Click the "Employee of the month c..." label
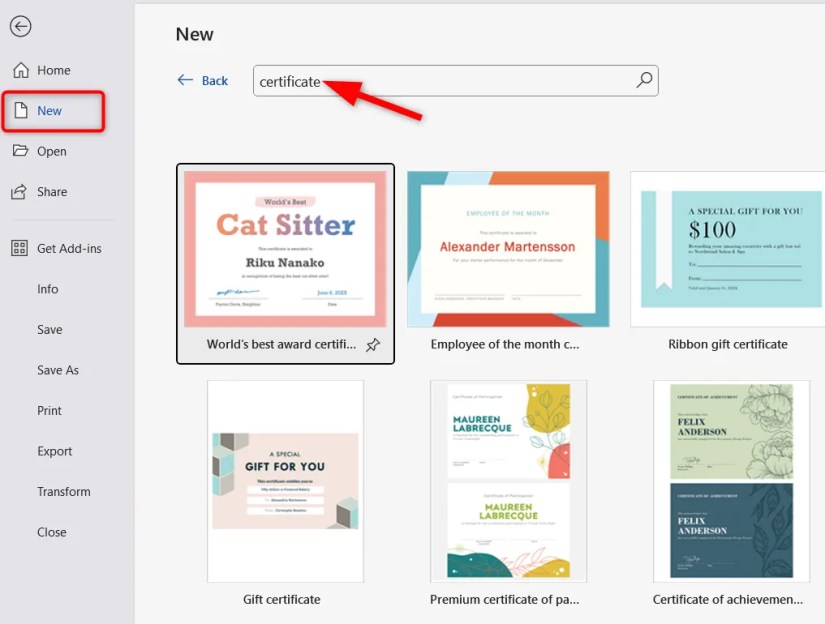The width and height of the screenshot is (825, 624). pyautogui.click(x=505, y=344)
